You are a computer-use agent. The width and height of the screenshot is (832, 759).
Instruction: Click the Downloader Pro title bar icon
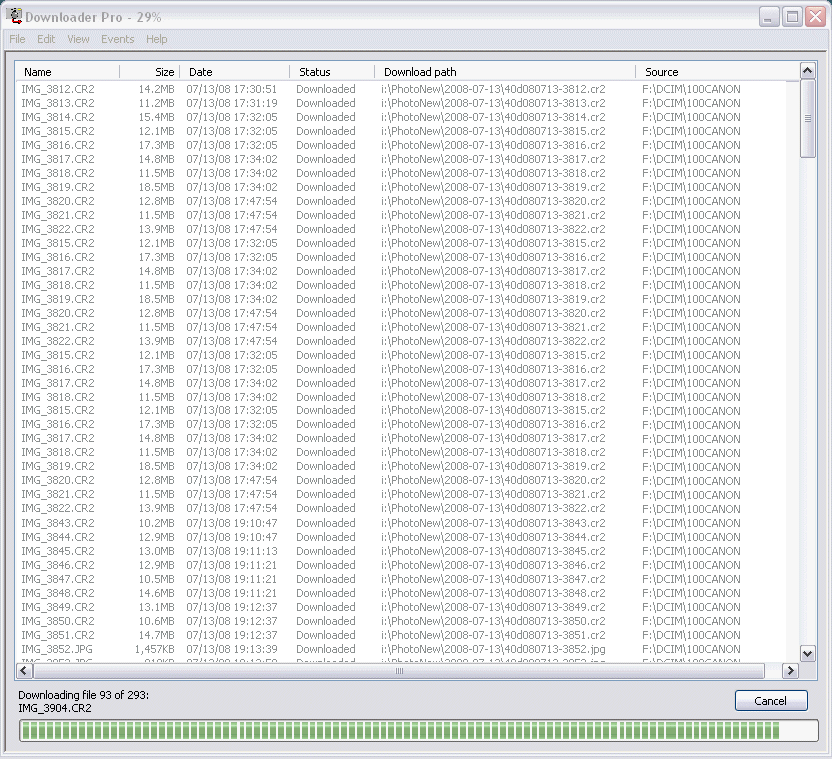15,17
